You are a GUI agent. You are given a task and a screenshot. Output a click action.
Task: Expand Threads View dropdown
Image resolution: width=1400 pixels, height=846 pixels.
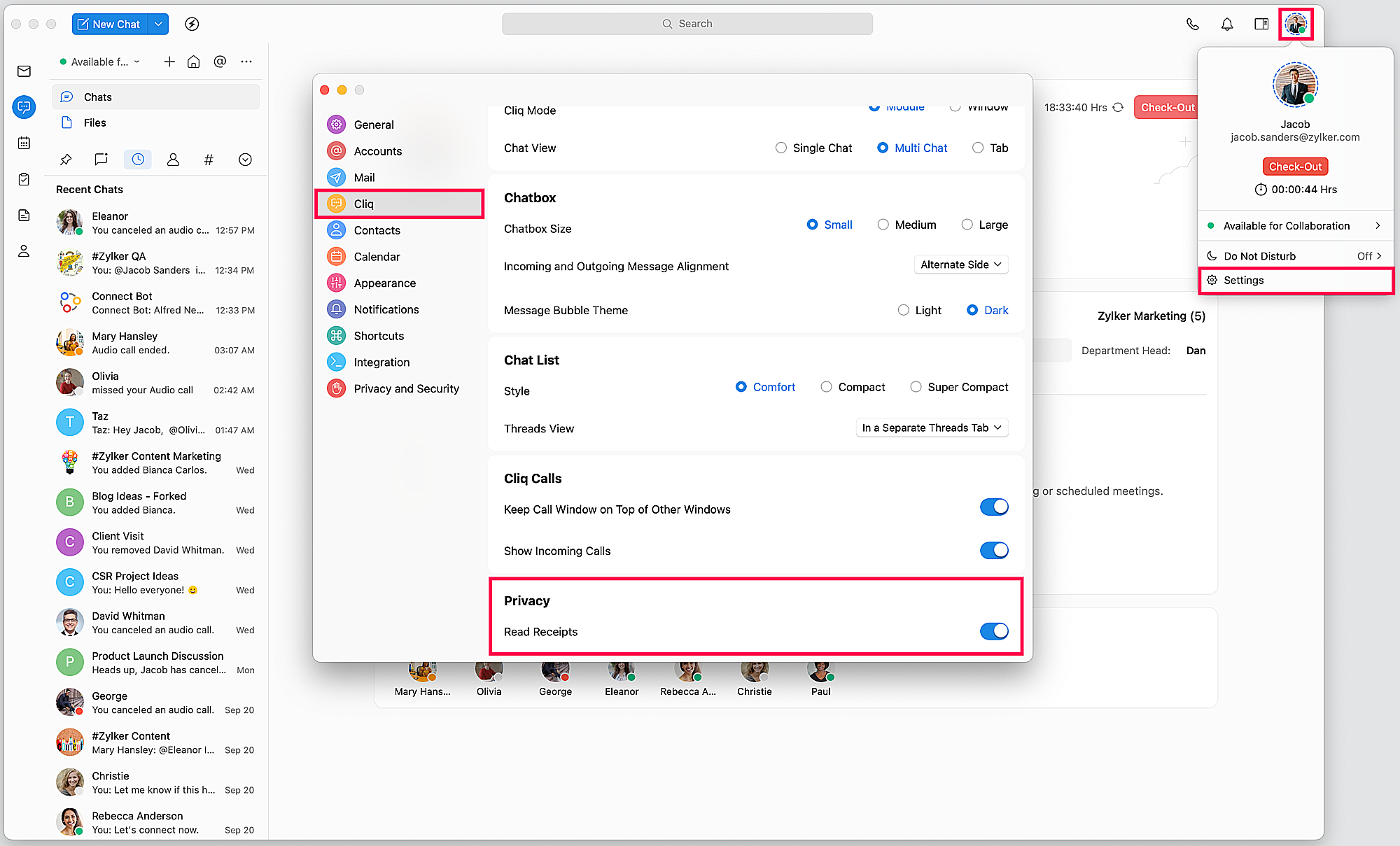932,428
